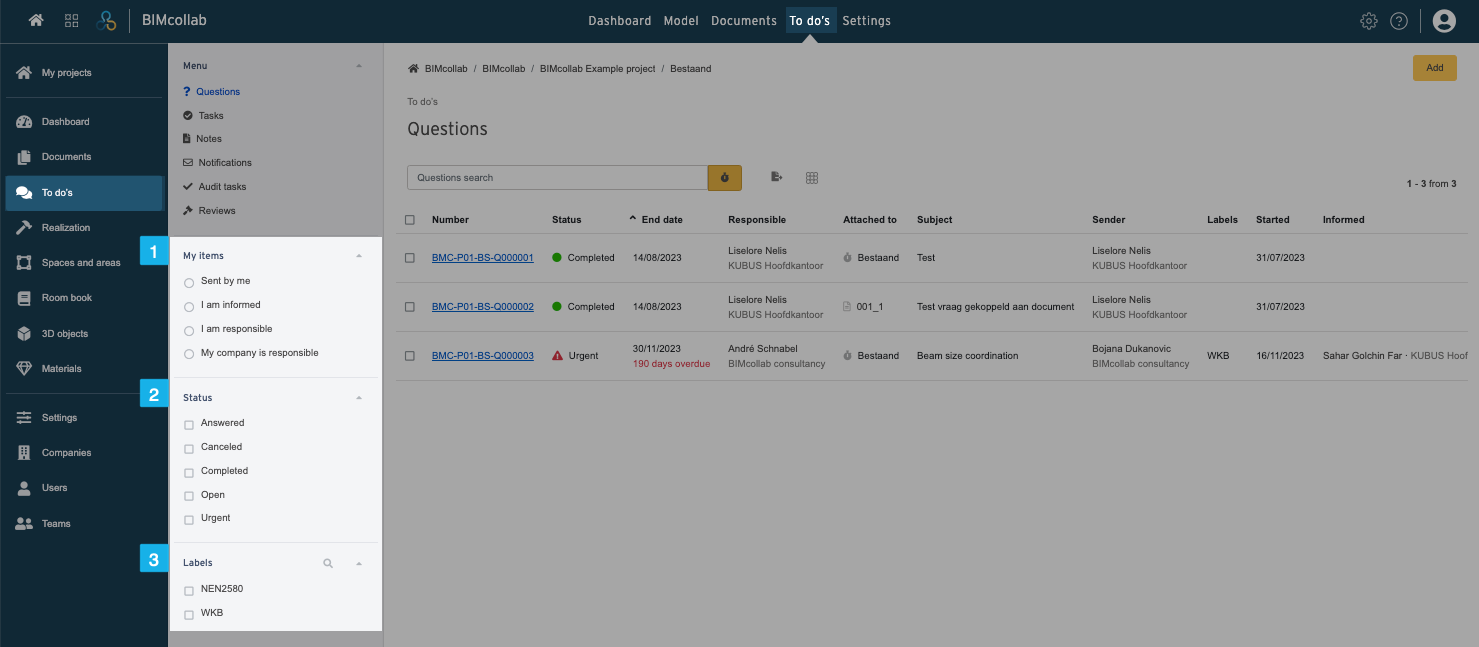Screen dimensions: 1479x647
Task: Open Tasks in the Menu panel
Action: [204, 116]
